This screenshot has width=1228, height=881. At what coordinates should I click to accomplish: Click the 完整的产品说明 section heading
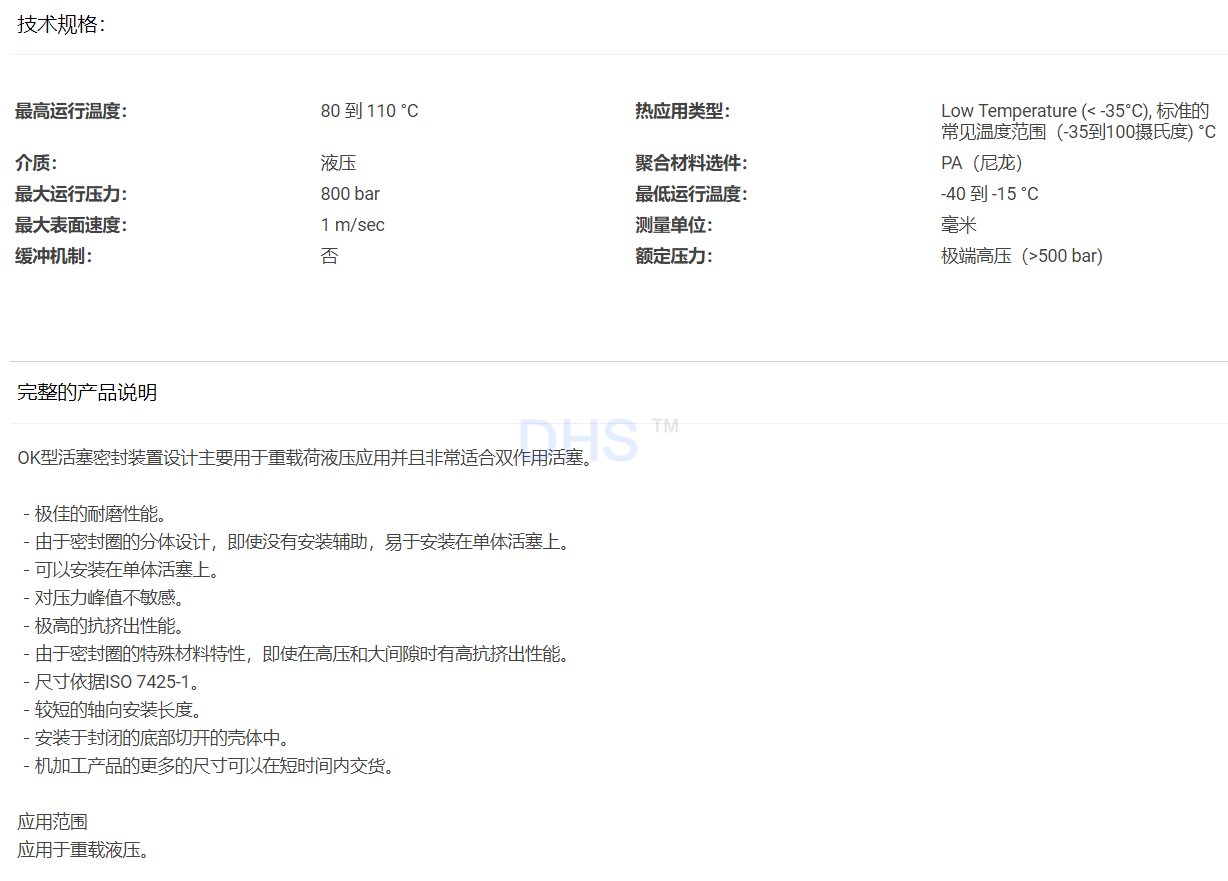tap(87, 392)
